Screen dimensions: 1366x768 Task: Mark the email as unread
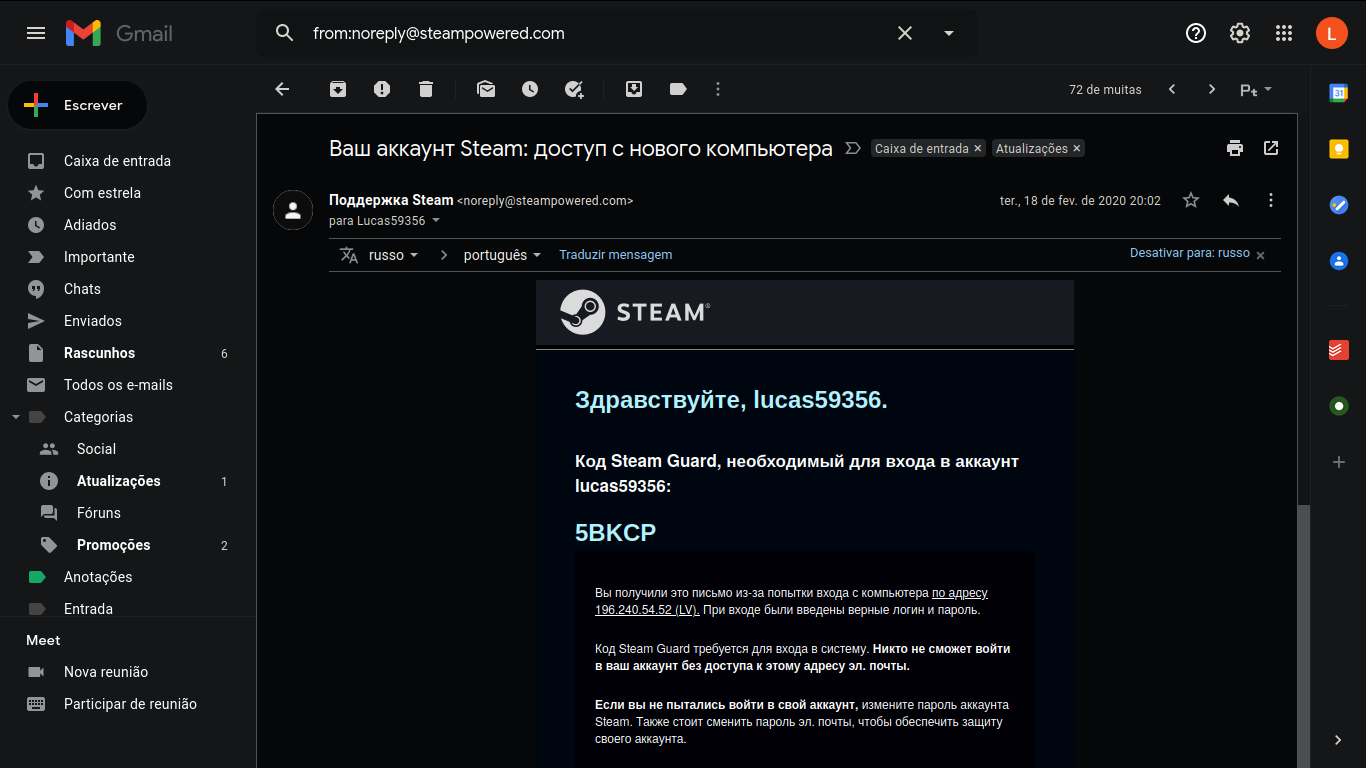click(486, 89)
